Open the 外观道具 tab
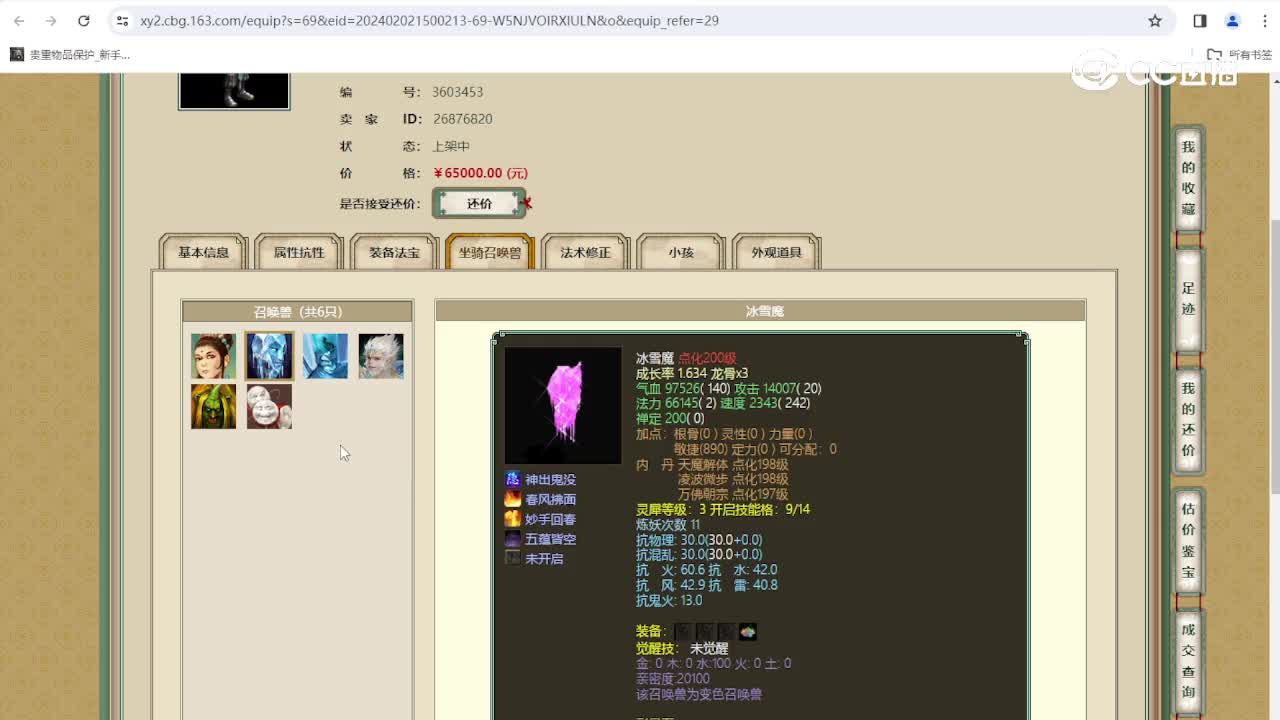This screenshot has height=720, width=1280. click(x=777, y=253)
